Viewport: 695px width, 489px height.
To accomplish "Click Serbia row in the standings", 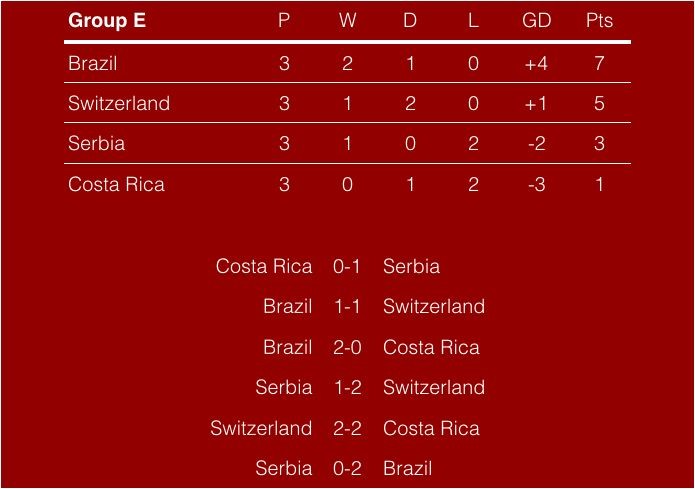I will 97,143.
